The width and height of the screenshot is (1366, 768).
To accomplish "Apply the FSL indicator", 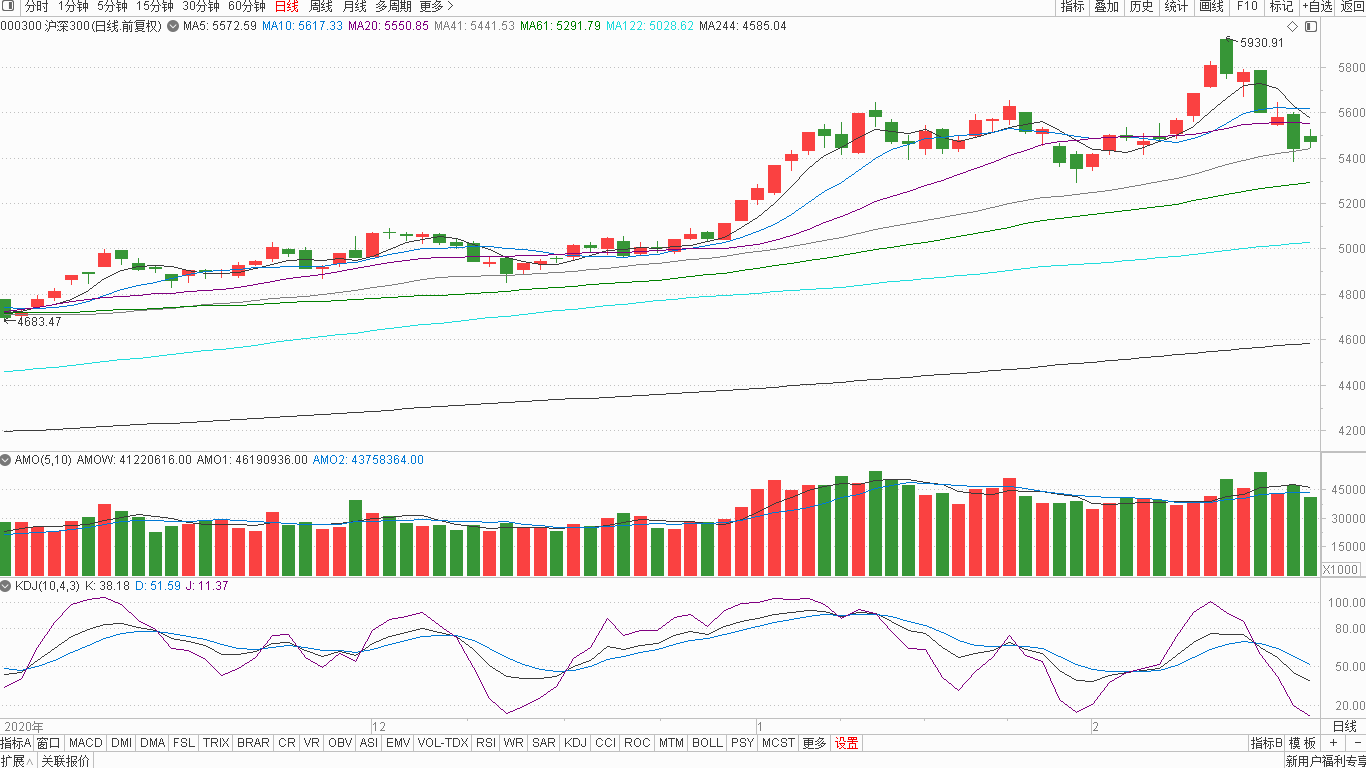I will pyautogui.click(x=184, y=743).
